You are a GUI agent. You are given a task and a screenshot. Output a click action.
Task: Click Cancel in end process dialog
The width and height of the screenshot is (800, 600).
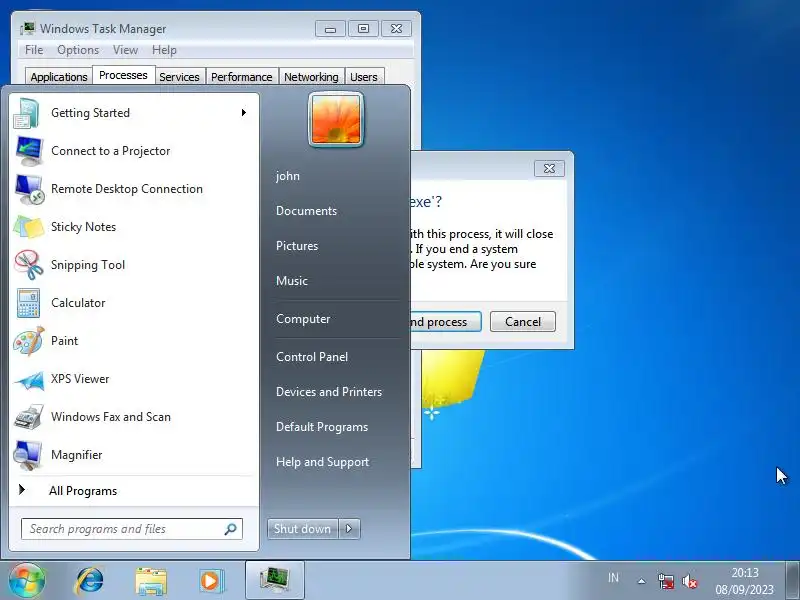[523, 322]
